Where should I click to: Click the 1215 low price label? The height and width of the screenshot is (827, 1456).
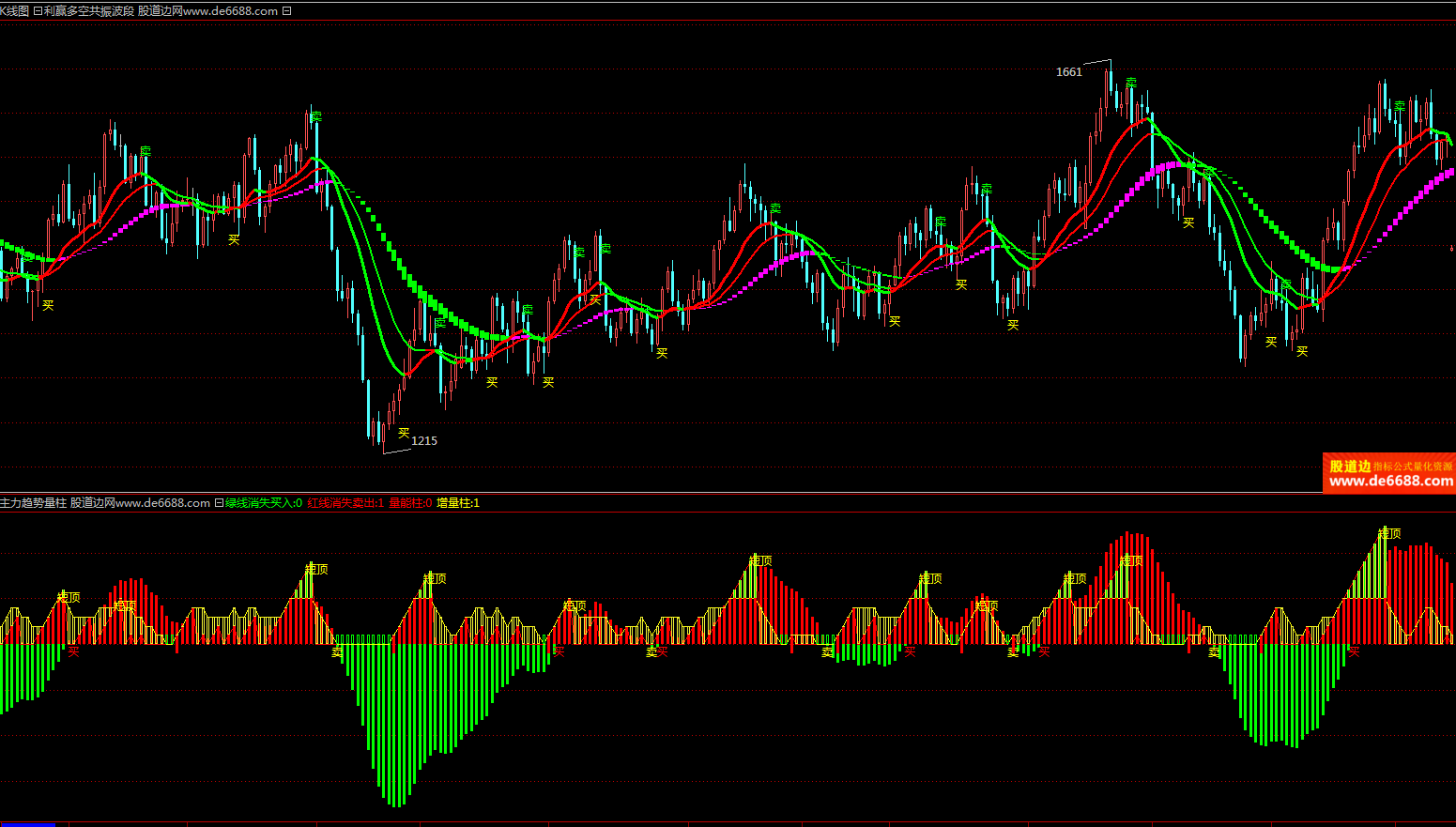click(x=424, y=441)
